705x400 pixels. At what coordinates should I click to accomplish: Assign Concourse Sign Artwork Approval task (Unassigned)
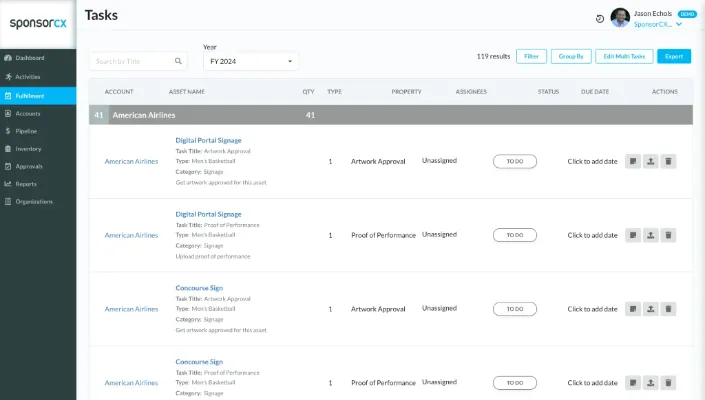click(x=439, y=308)
